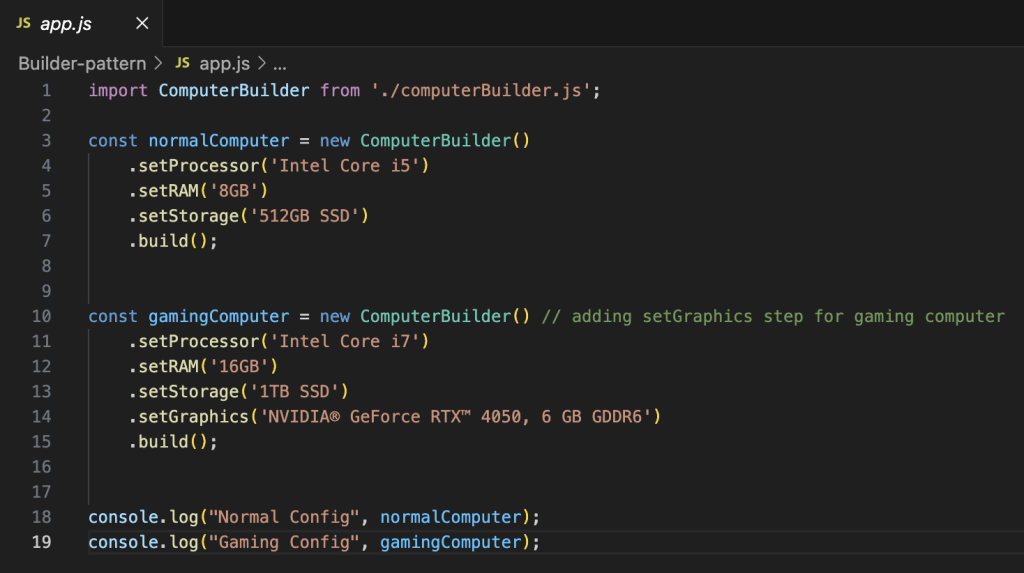The image size is (1024, 573).
Task: Click .build() call on line 7
Action: point(173,241)
